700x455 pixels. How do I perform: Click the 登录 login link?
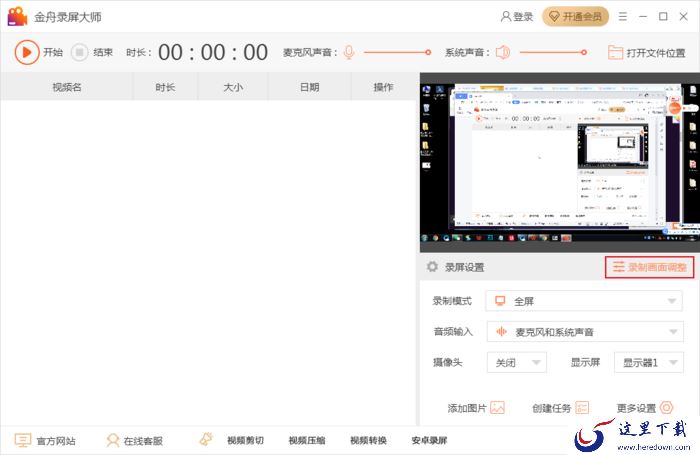[517, 17]
